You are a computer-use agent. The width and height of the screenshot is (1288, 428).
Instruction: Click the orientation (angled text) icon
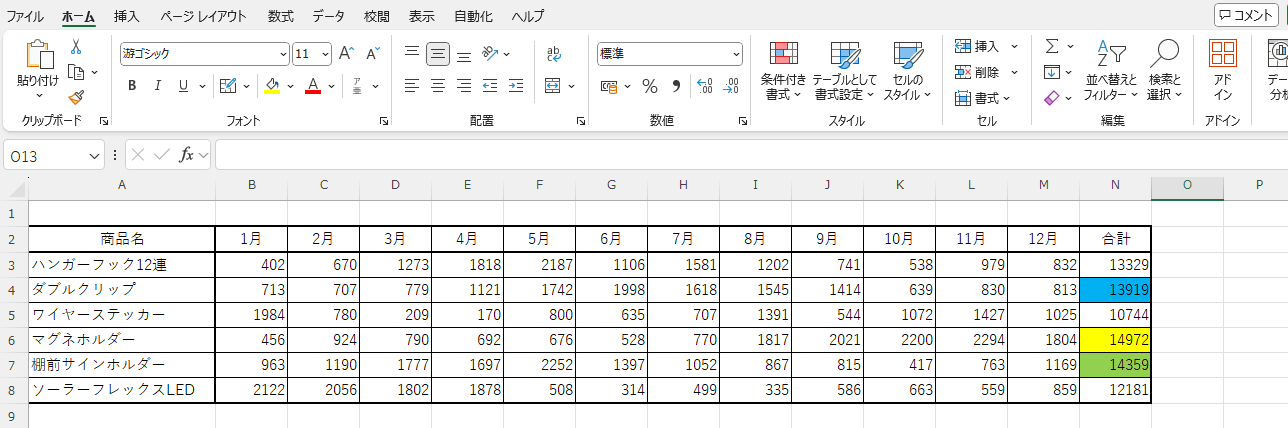point(490,53)
